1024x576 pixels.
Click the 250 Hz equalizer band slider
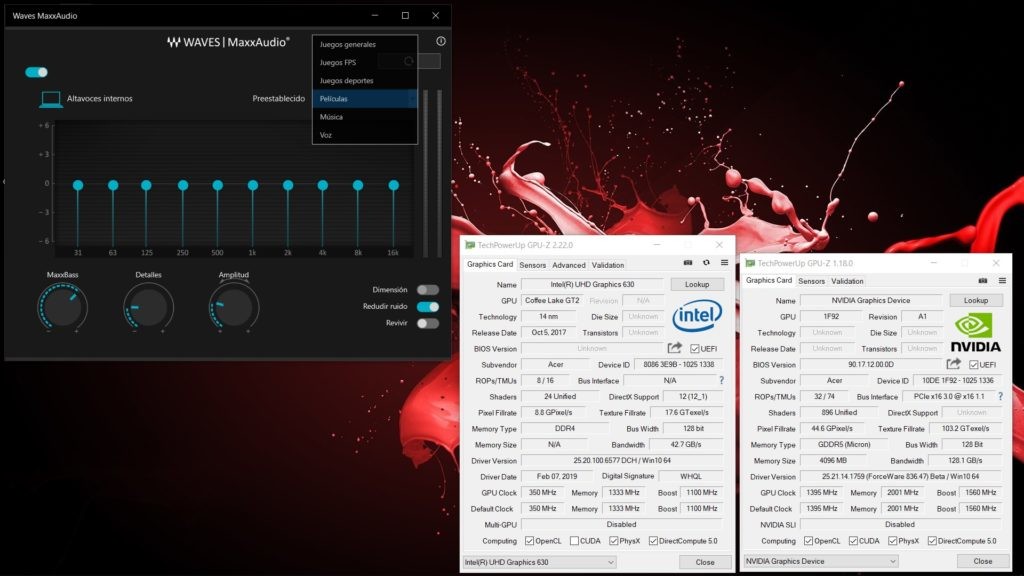183,185
